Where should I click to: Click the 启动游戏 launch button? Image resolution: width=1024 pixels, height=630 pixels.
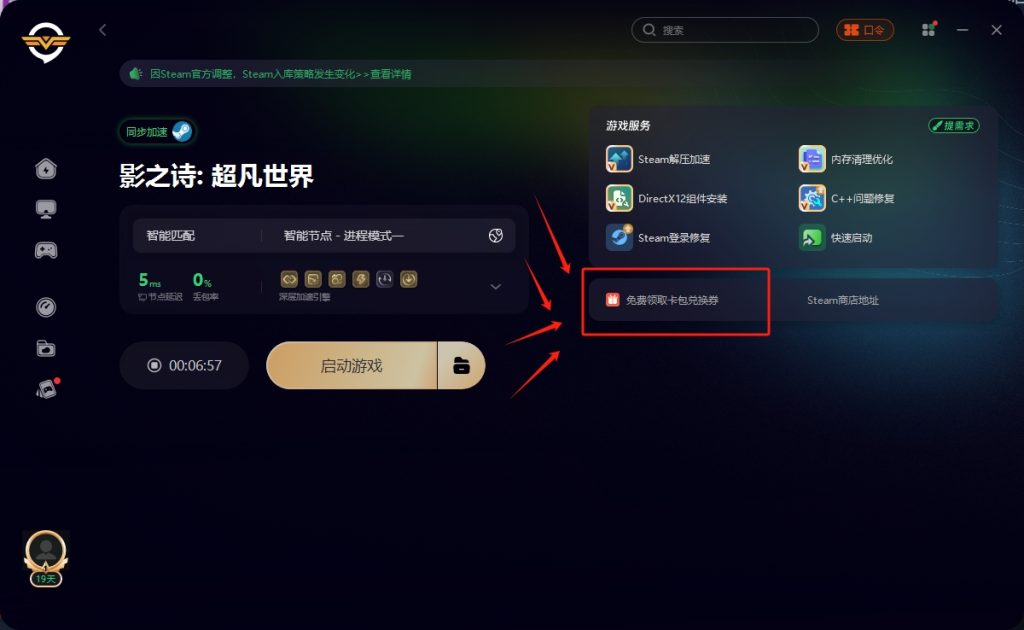(351, 366)
